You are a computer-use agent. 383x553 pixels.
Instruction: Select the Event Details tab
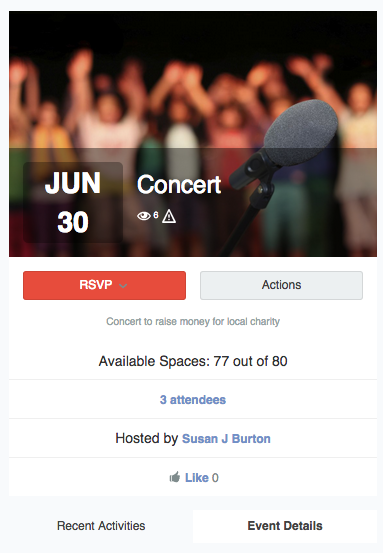point(285,526)
